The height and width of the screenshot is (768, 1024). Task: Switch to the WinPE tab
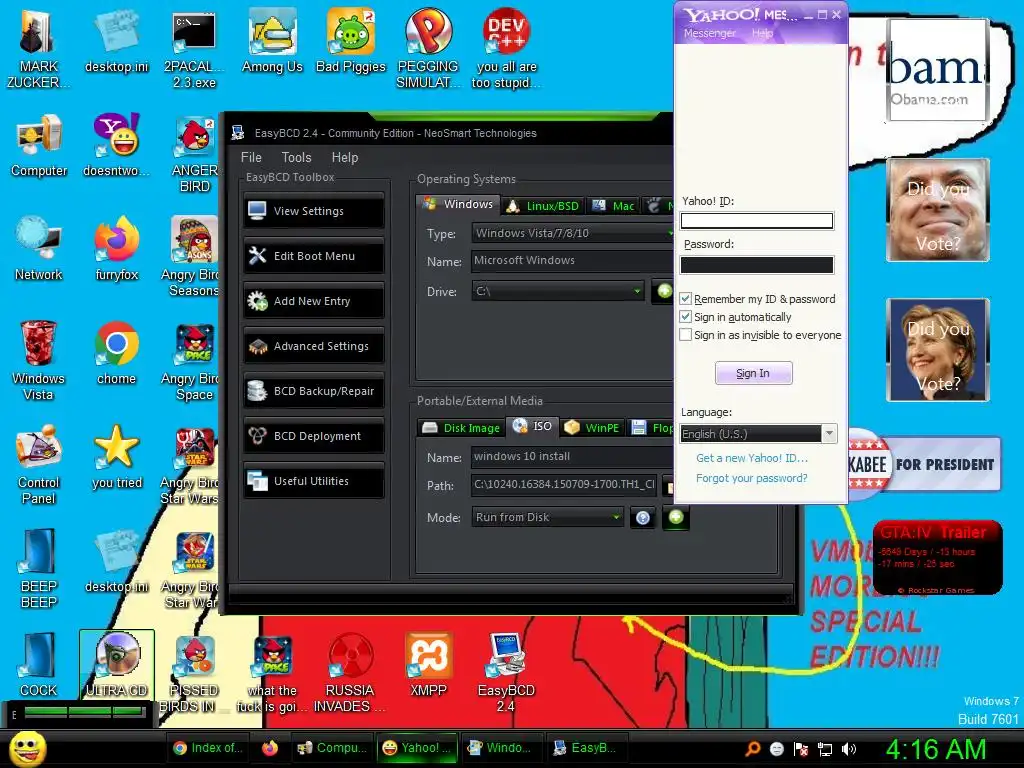coord(592,428)
